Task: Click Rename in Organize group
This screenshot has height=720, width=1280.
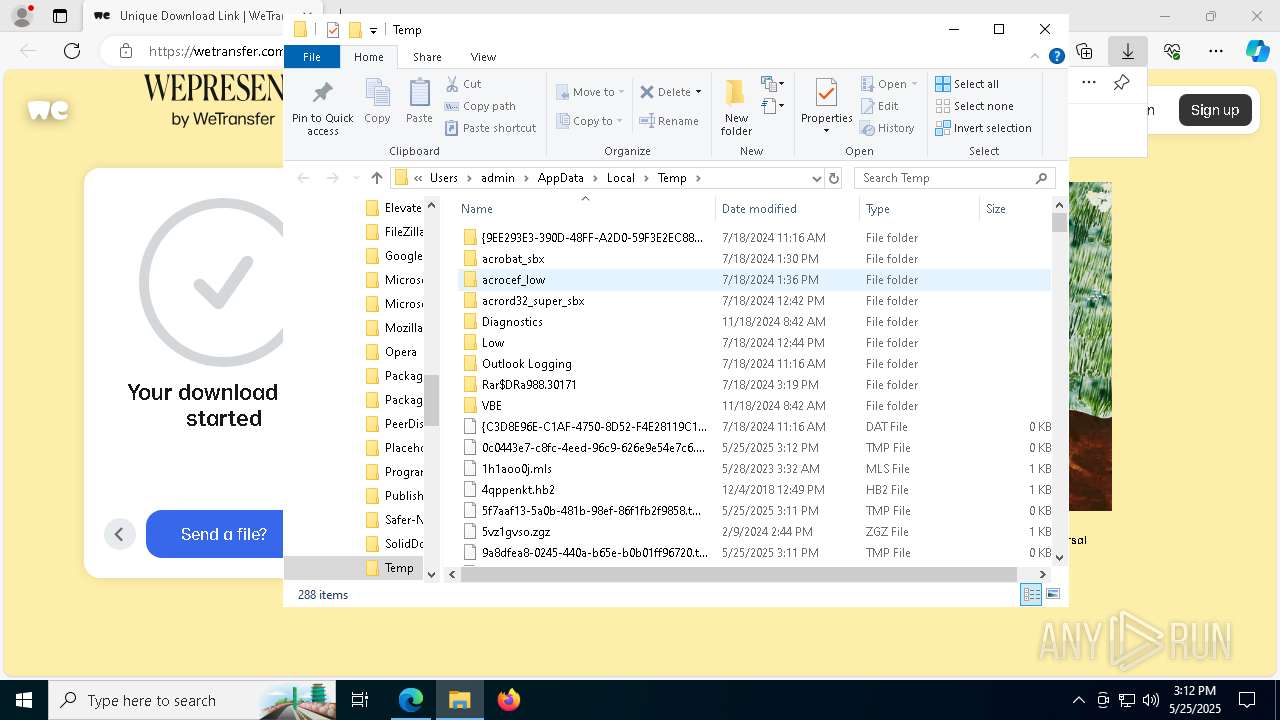Action: 669,121
